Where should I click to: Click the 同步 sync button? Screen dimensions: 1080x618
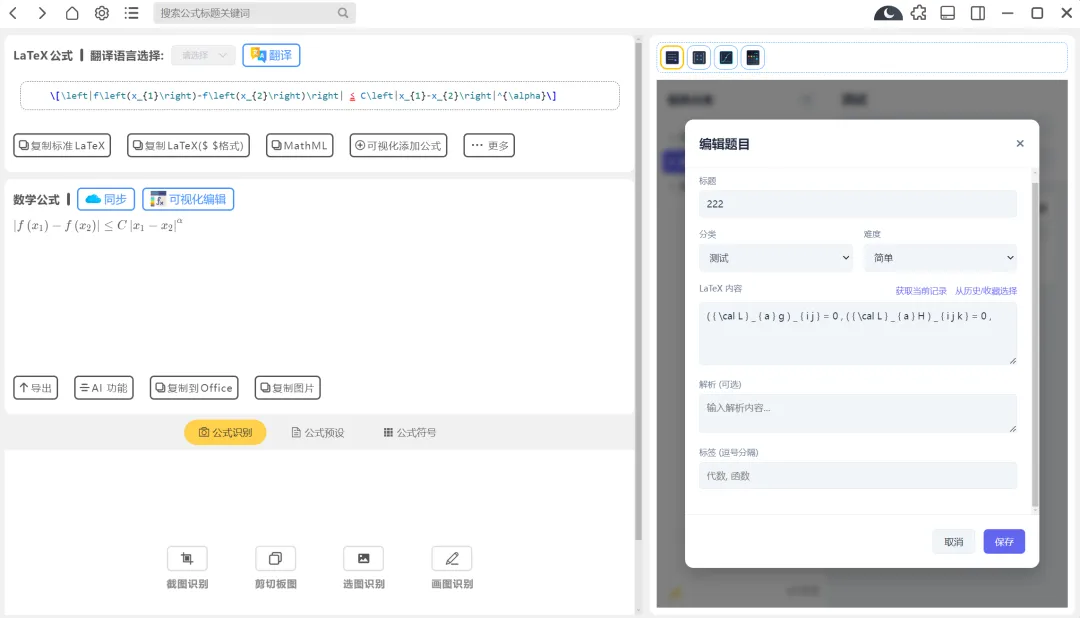tap(106, 199)
